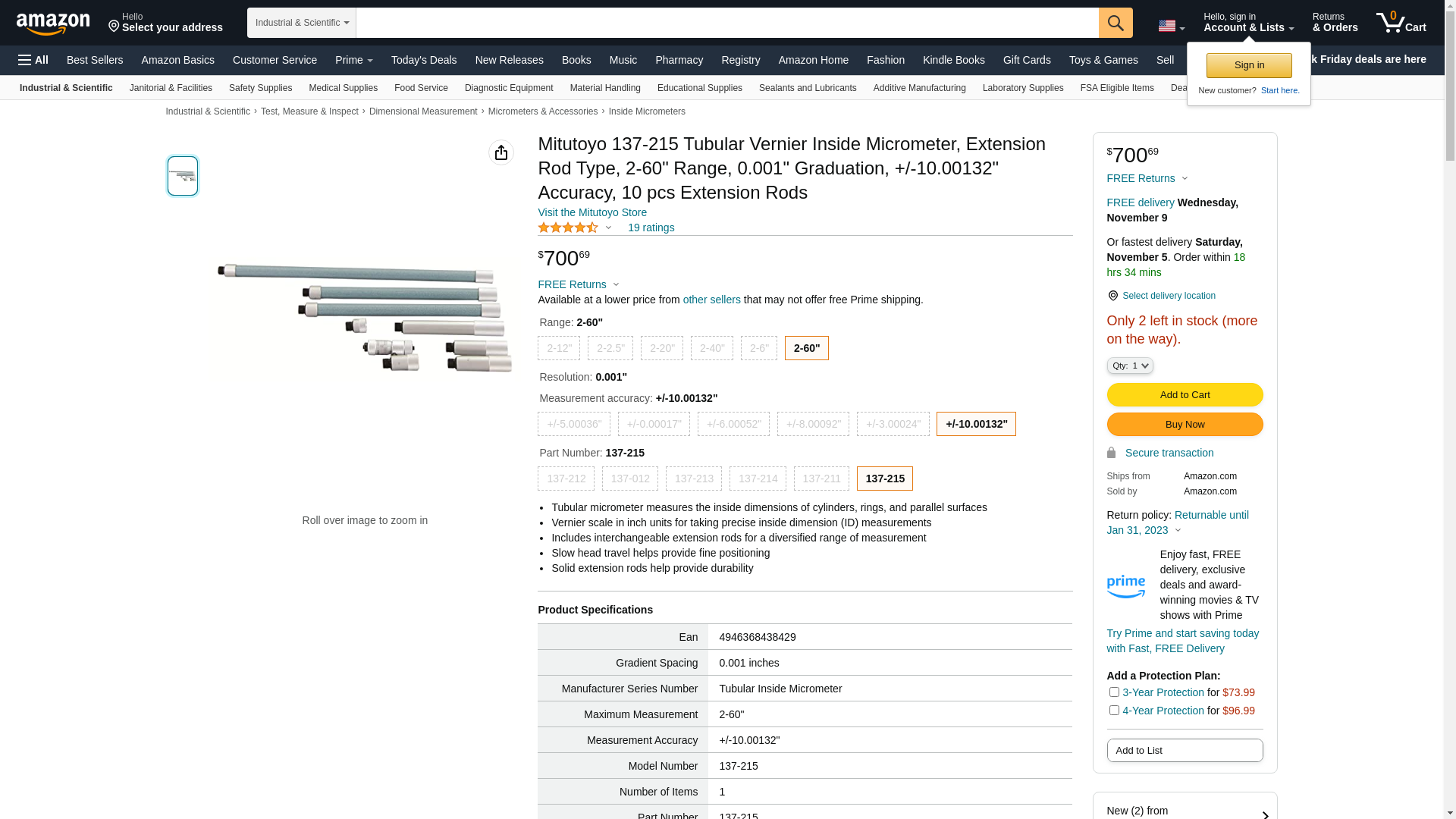This screenshot has width=1456, height=819.
Task: Open Industrial & Scientific search category dropdown
Action: [x=302, y=23]
